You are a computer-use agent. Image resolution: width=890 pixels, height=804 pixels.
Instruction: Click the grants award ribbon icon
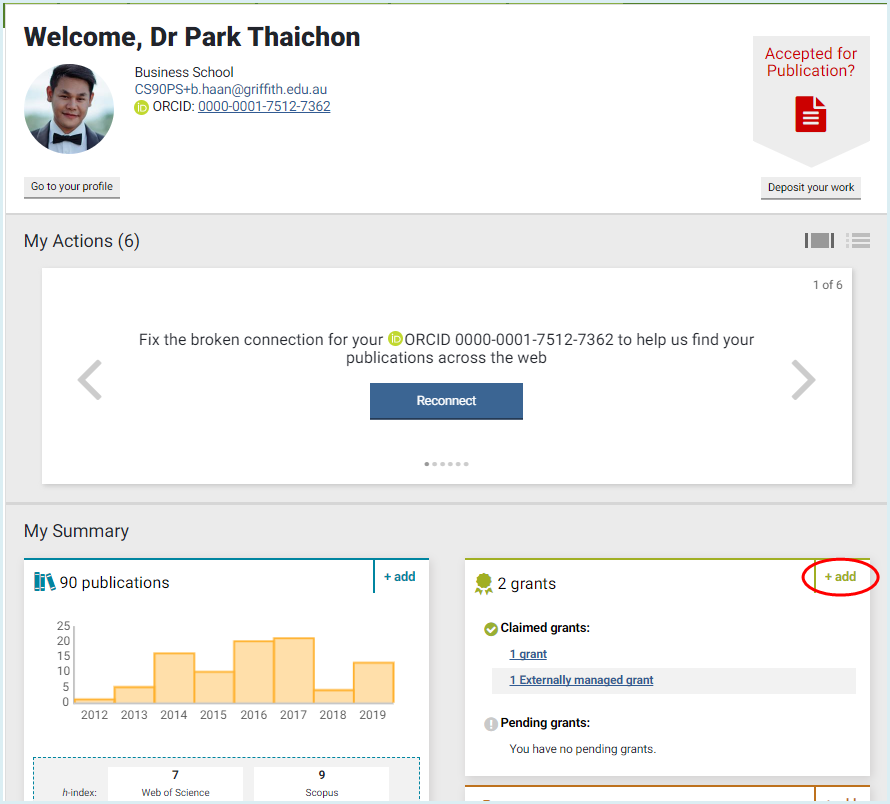[x=484, y=584]
